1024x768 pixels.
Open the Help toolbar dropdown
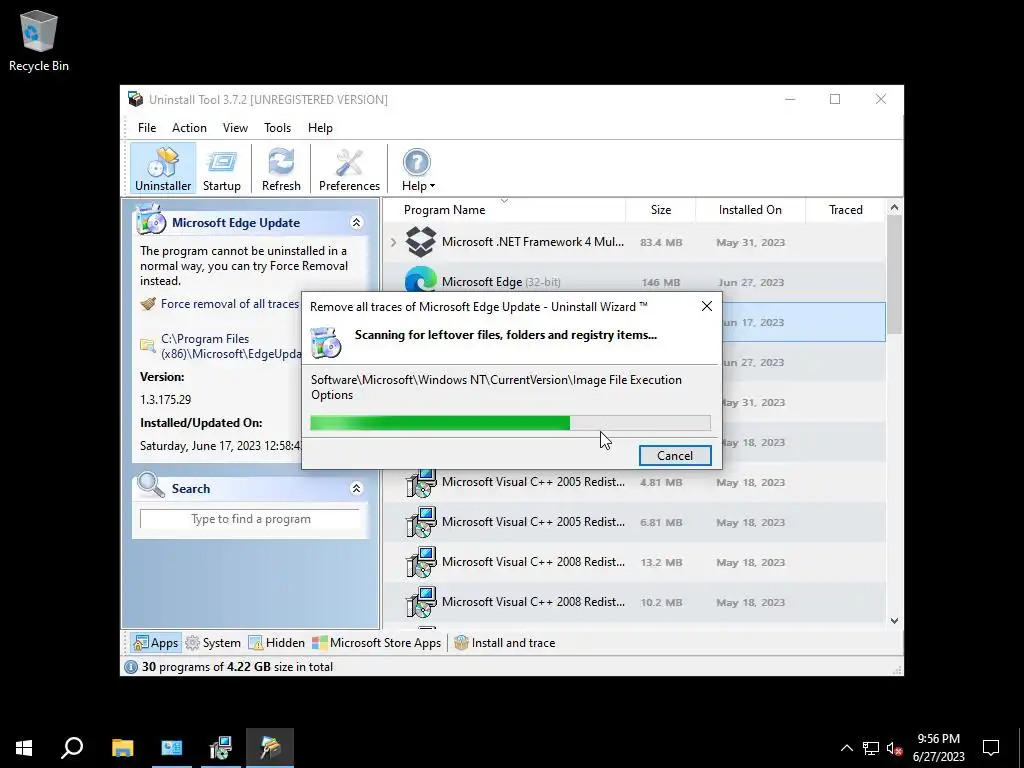[x=417, y=169]
